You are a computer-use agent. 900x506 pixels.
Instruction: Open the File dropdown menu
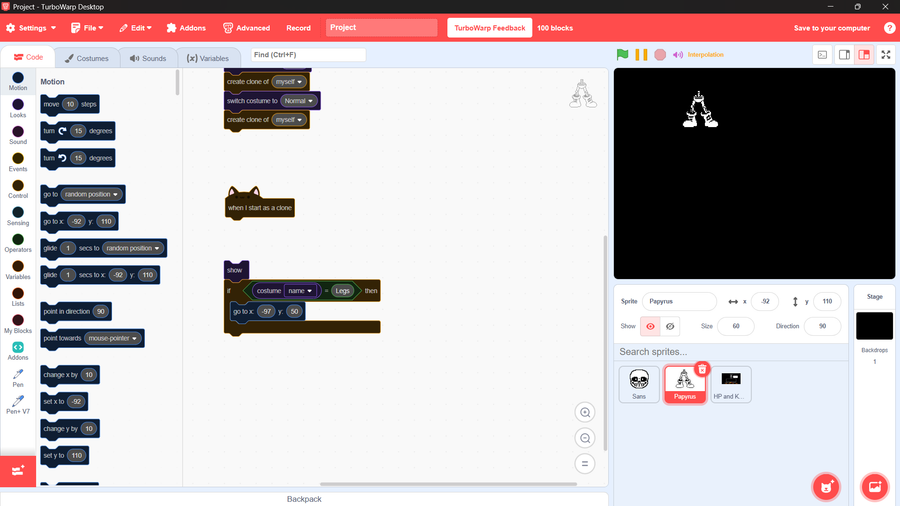point(87,28)
